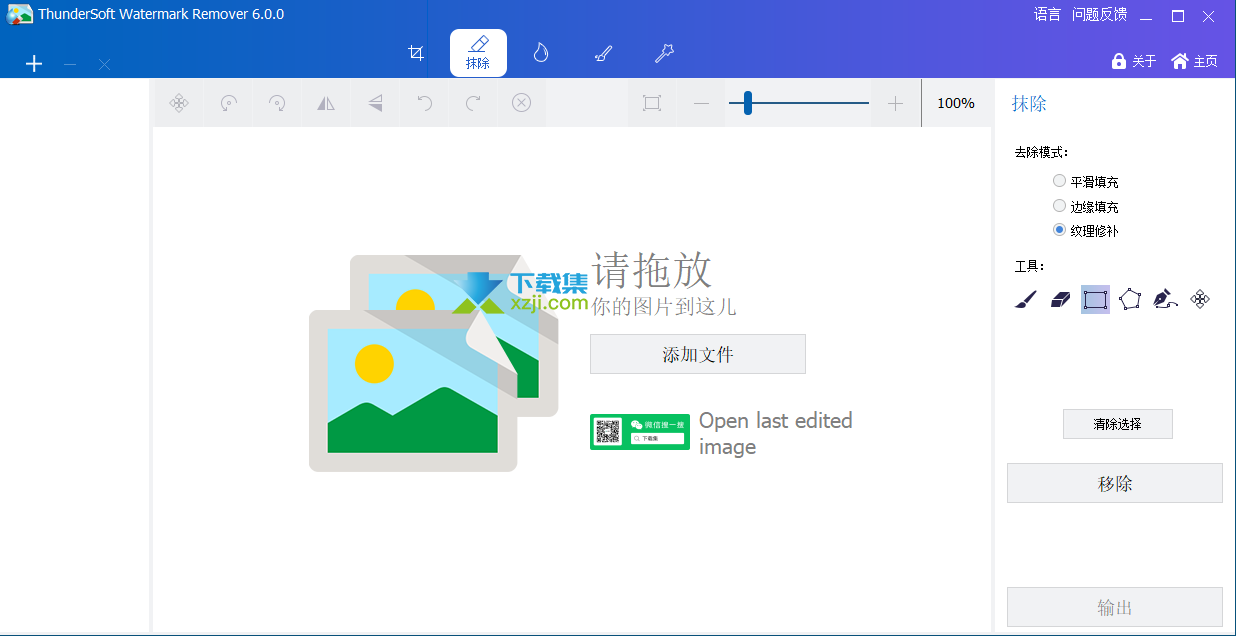Click the stacked pictures drop illustration
The height and width of the screenshot is (636, 1236).
(x=433, y=363)
